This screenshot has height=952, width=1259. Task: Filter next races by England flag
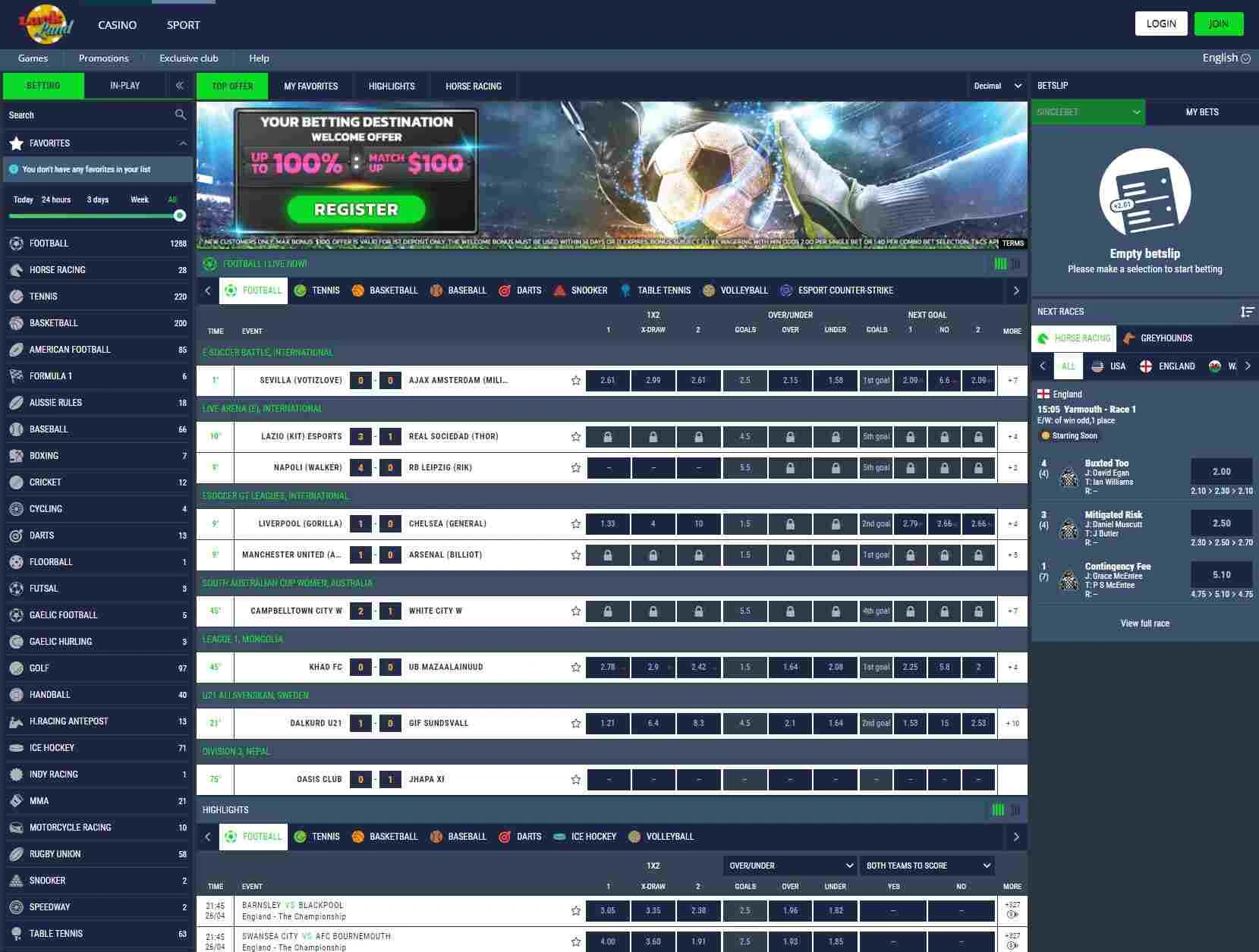[x=1167, y=366]
